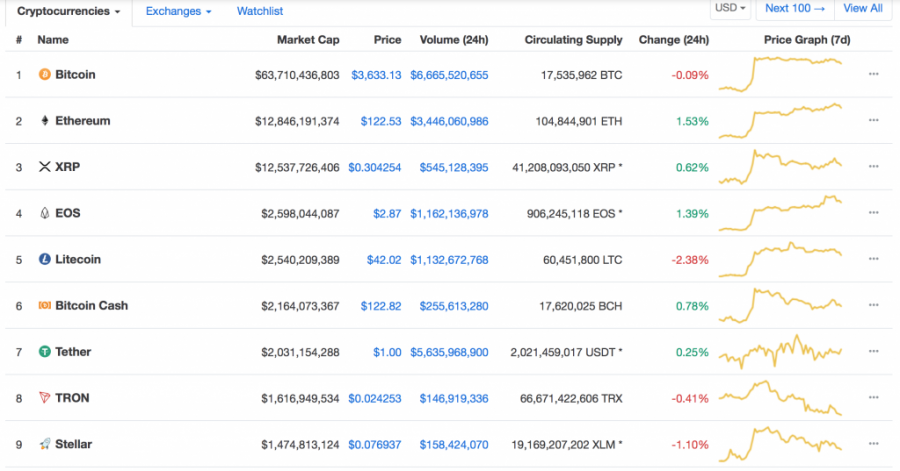
Task: Open the USD currency selector
Action: [x=730, y=9]
